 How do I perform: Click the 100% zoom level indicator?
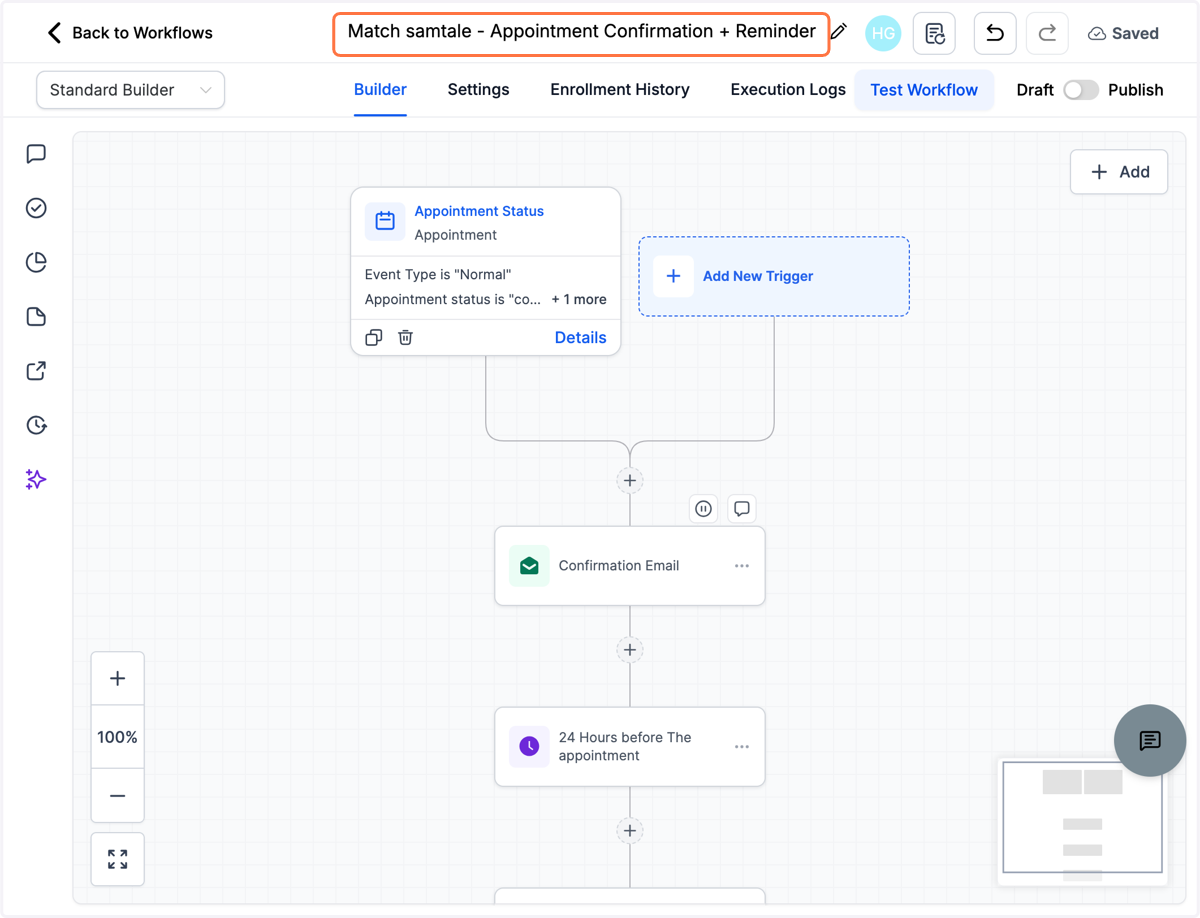pos(118,738)
